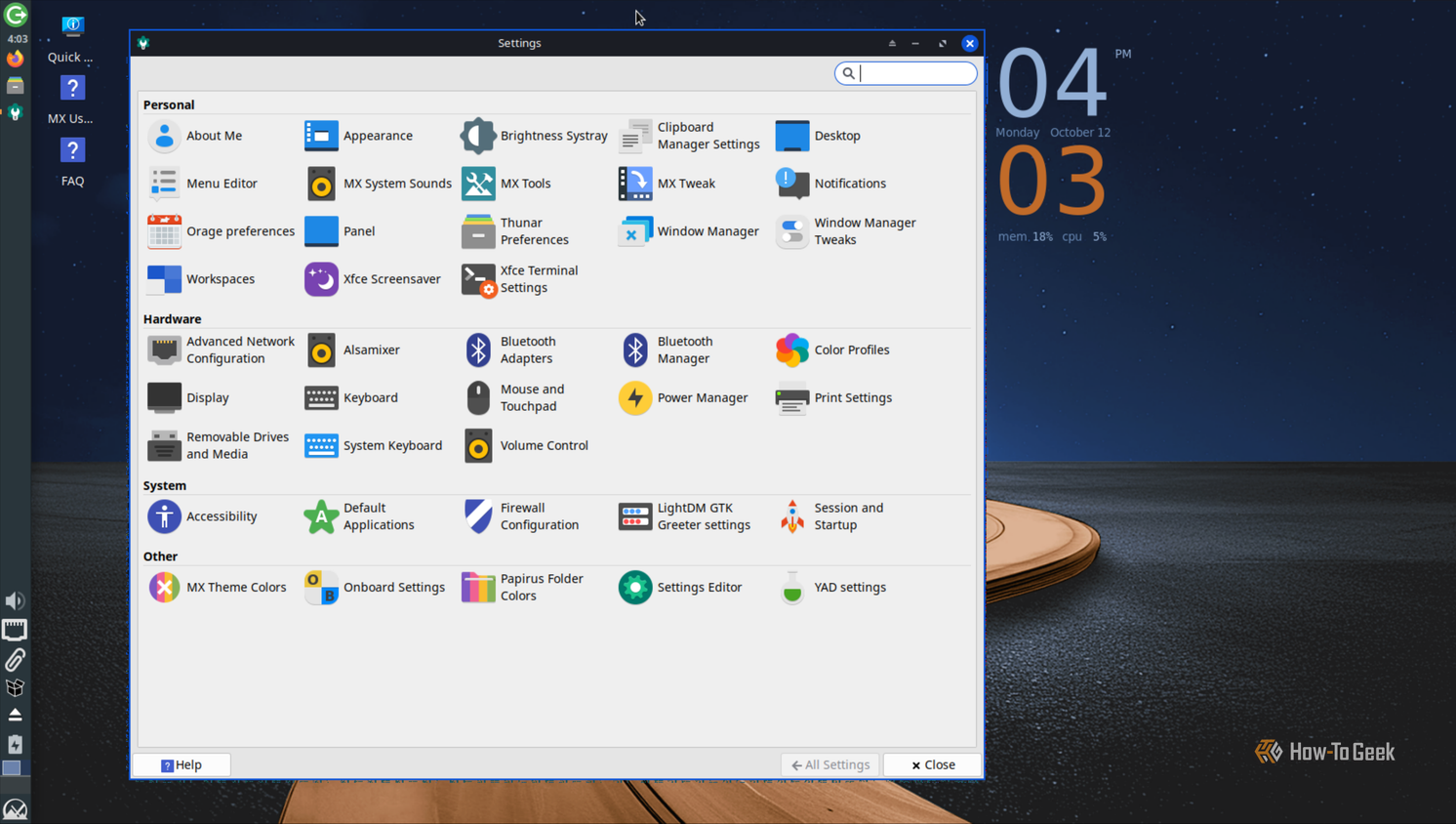
Task: Open Thunar Preferences
Action: click(515, 231)
